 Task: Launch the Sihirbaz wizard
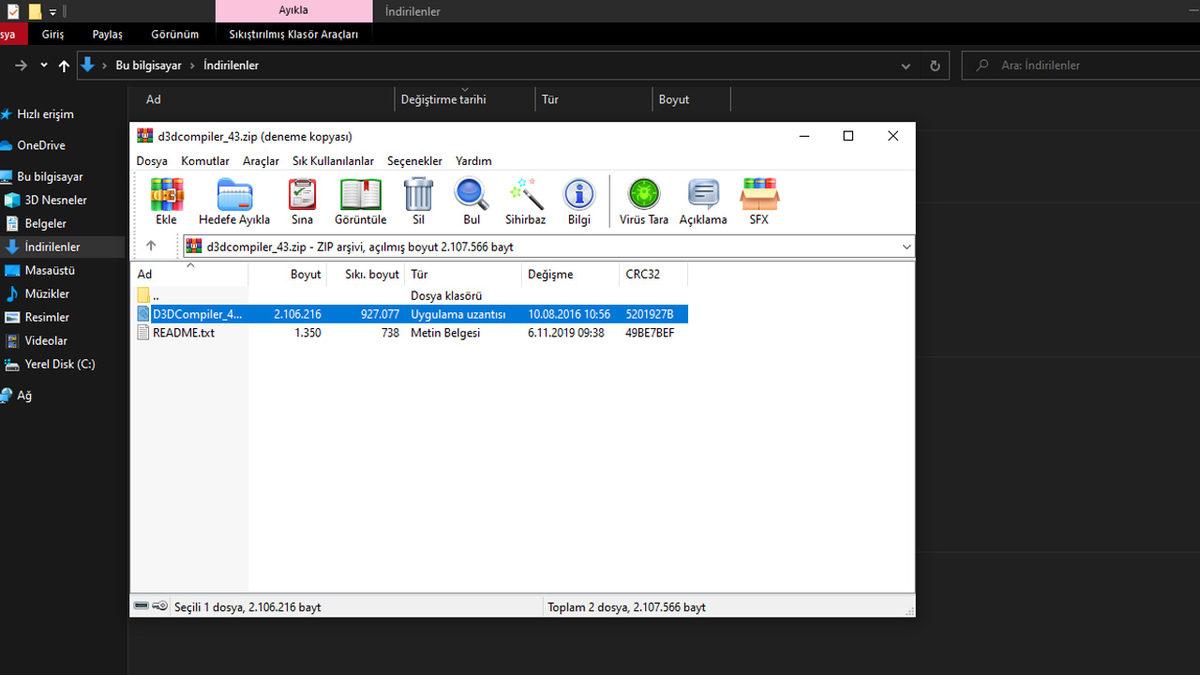click(525, 200)
